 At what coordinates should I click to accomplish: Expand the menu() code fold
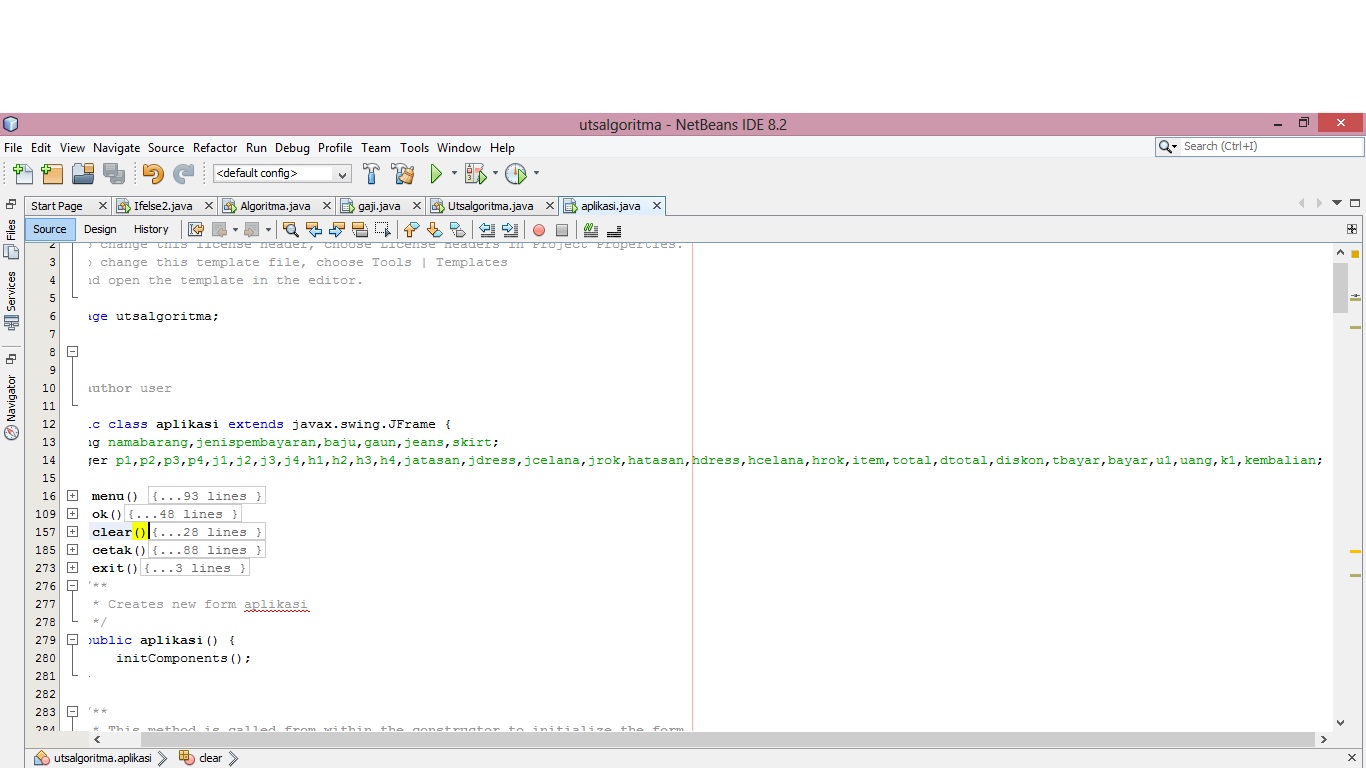click(x=71, y=495)
